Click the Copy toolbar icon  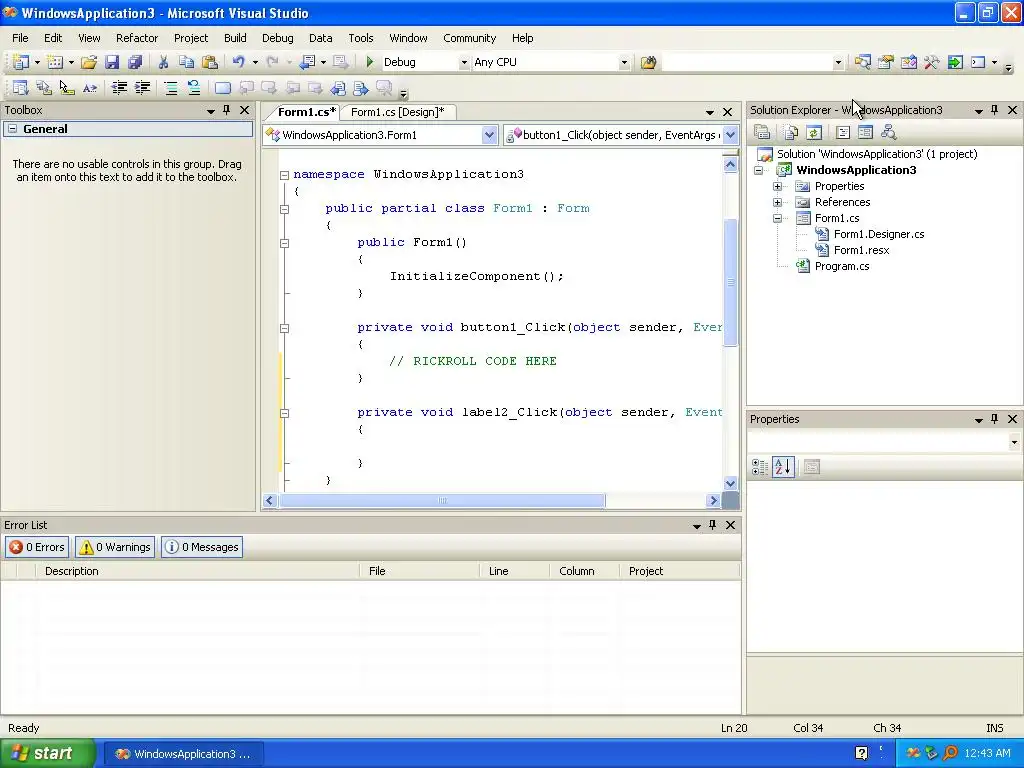pos(187,62)
